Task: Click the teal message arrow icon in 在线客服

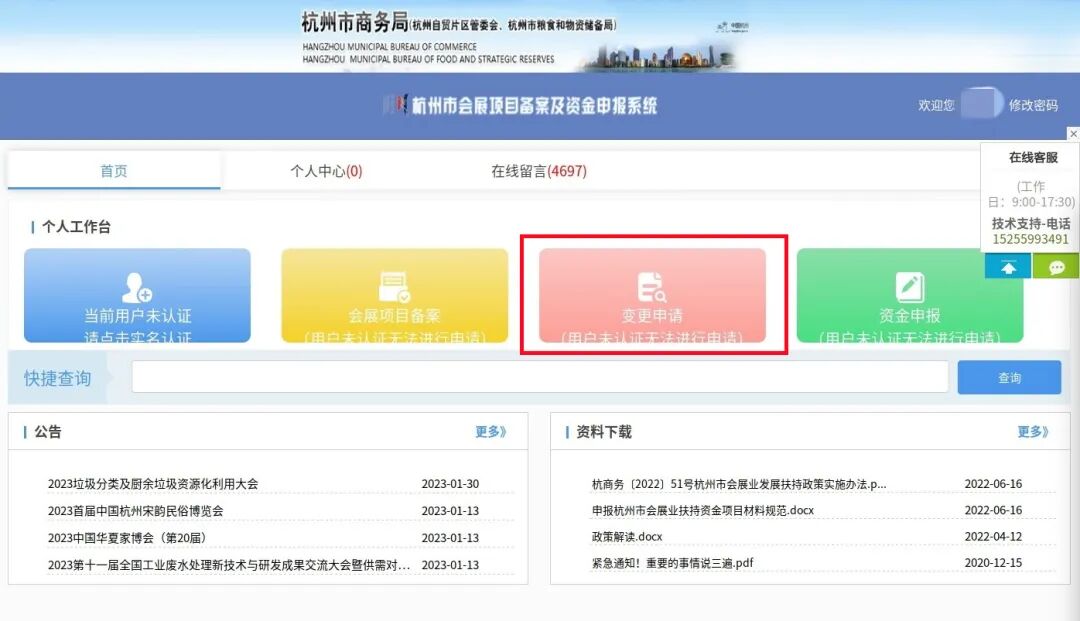Action: (x=1007, y=266)
